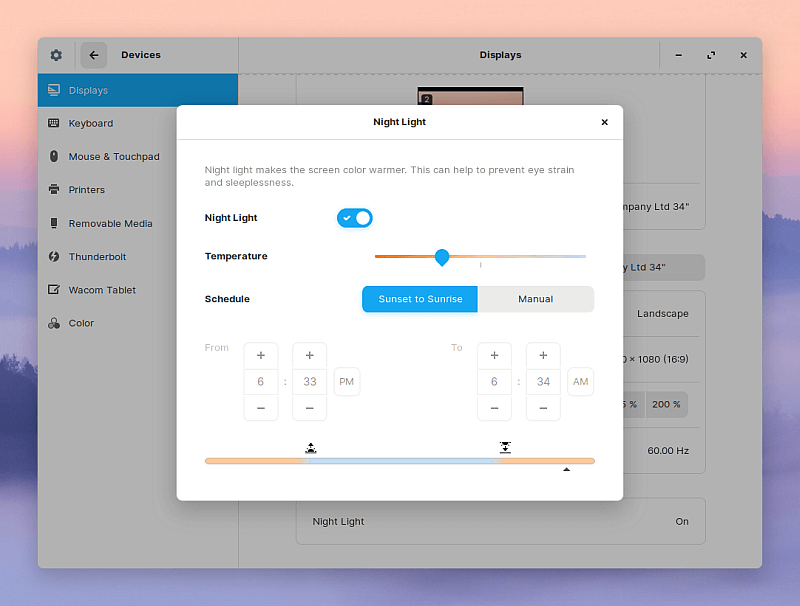Select Wacom Tablet settings

pyautogui.click(x=102, y=290)
